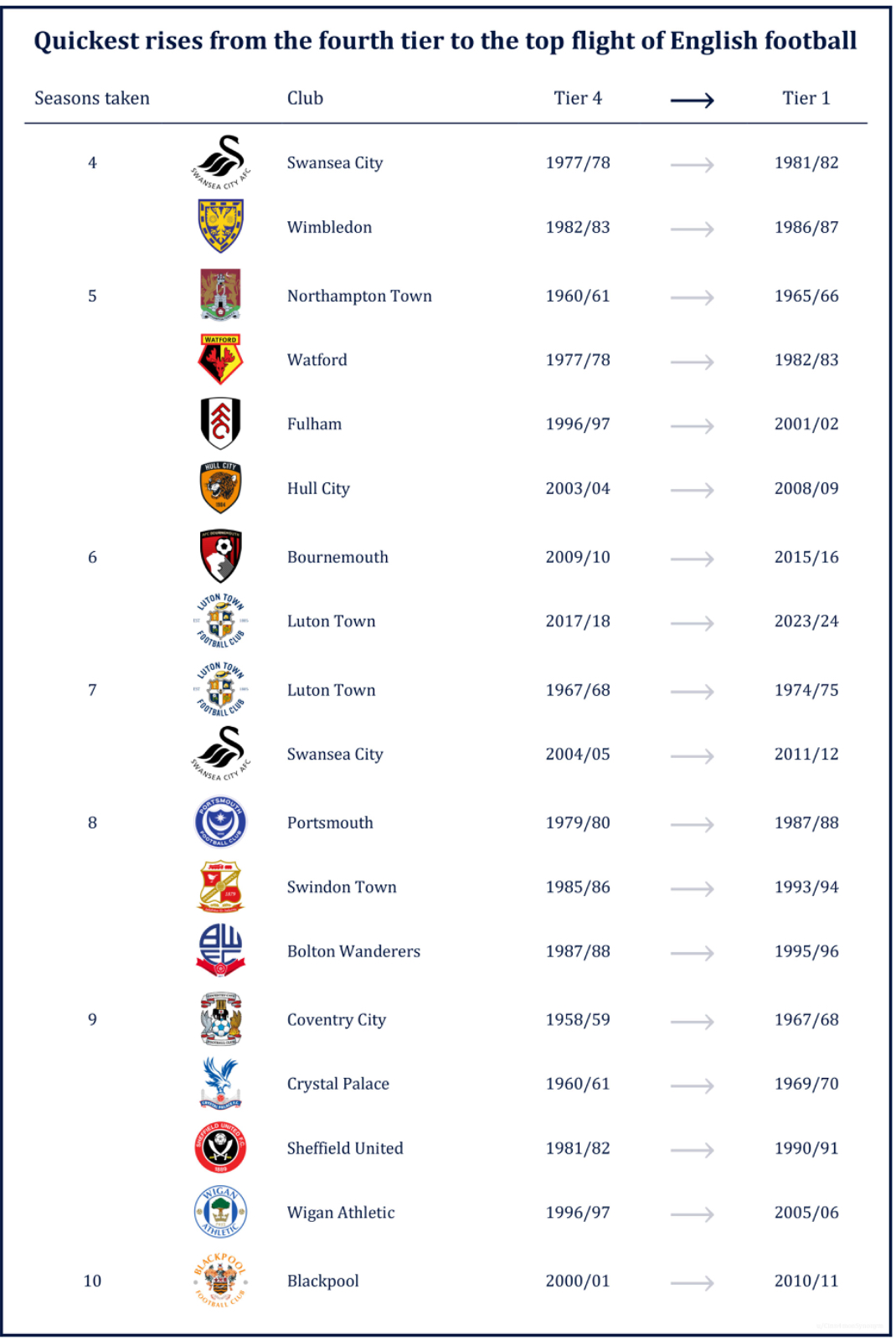This screenshot has height=1340, width=896.
Task: Select the Wigan Athletic badge
Action: click(x=220, y=1212)
